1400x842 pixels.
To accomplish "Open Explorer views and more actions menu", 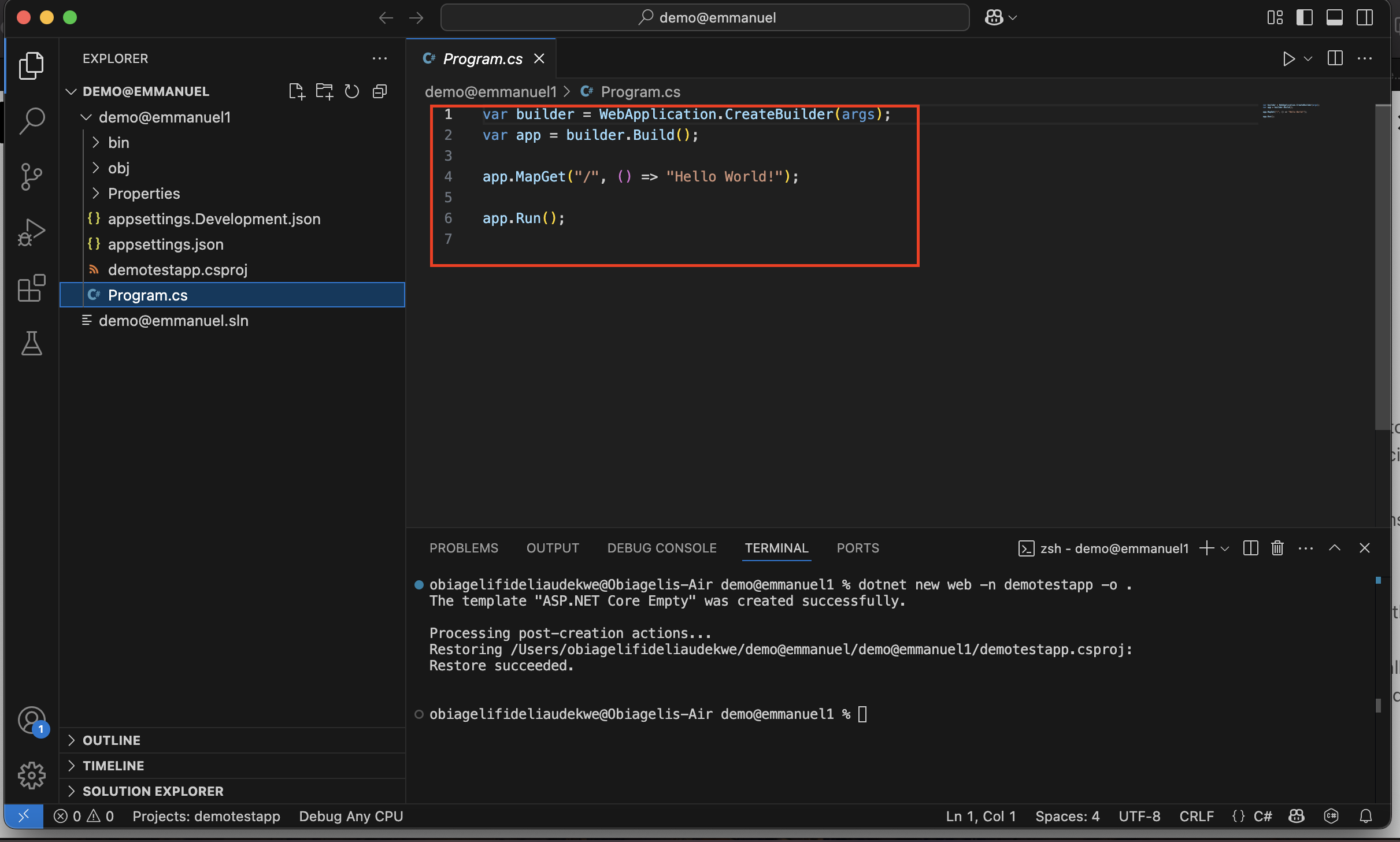I will [380, 58].
